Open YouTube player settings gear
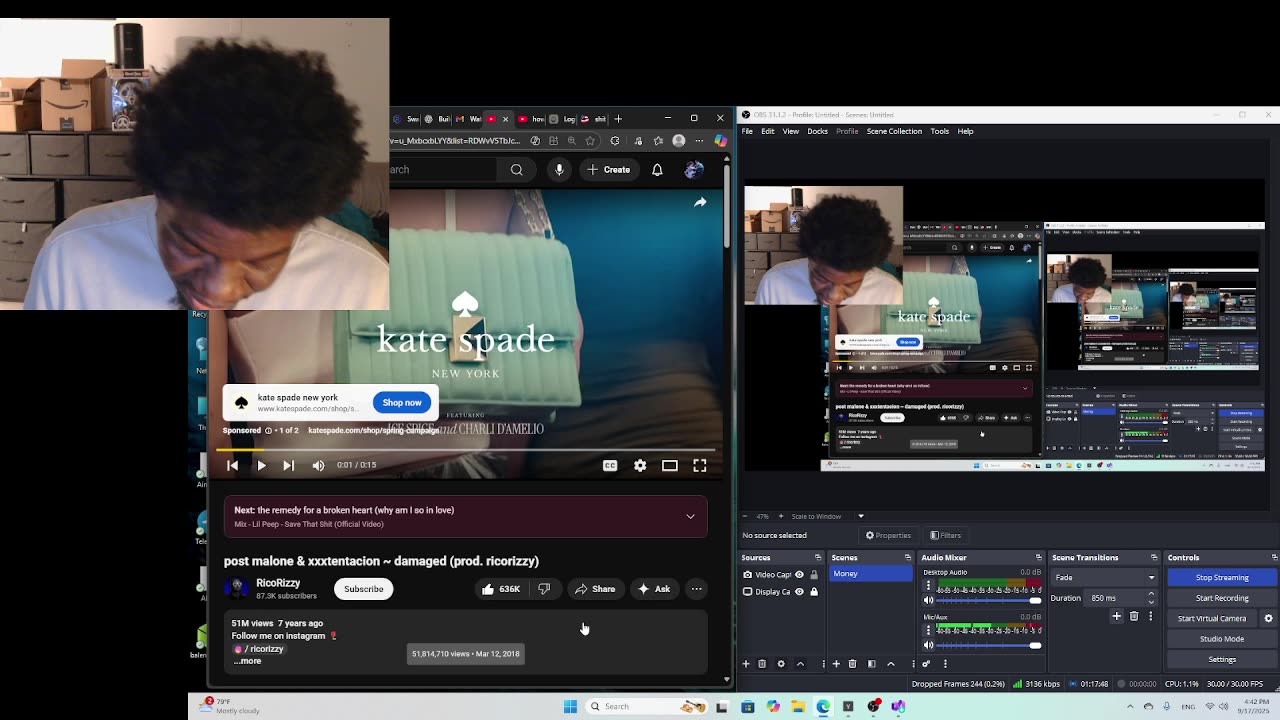The width and height of the screenshot is (1280, 720). (640, 465)
